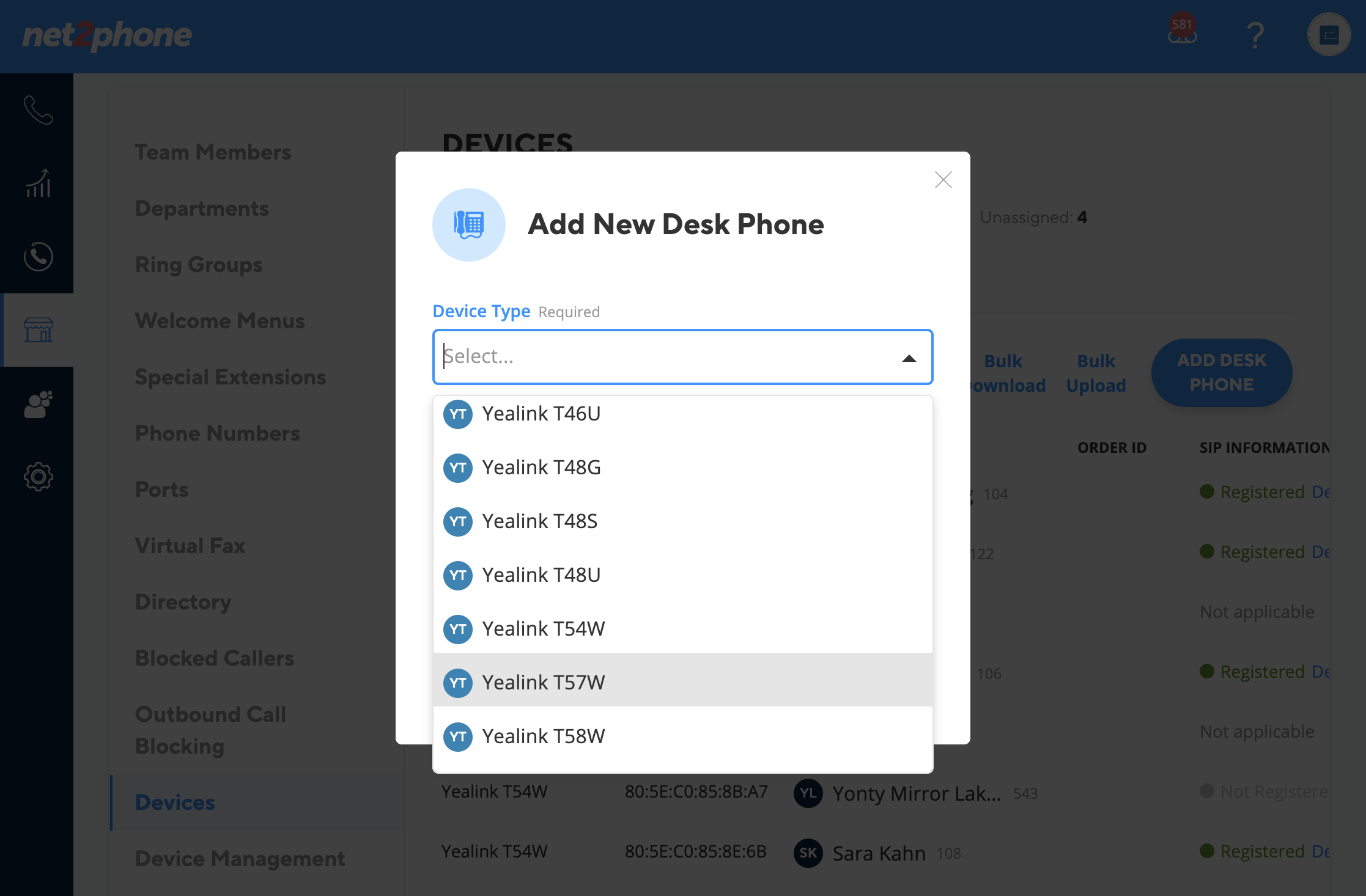Navigate to Welcome Menus

click(220, 321)
